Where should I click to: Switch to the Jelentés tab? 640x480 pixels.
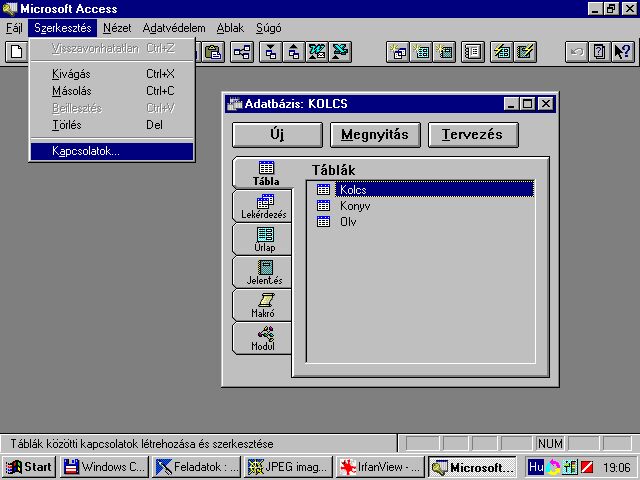click(262, 273)
